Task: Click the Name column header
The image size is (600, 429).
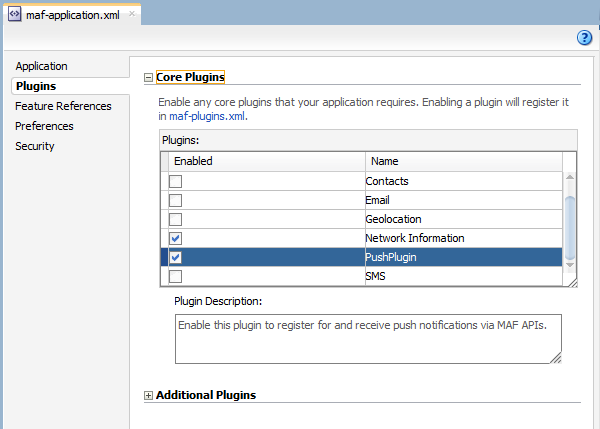Action: point(464,161)
